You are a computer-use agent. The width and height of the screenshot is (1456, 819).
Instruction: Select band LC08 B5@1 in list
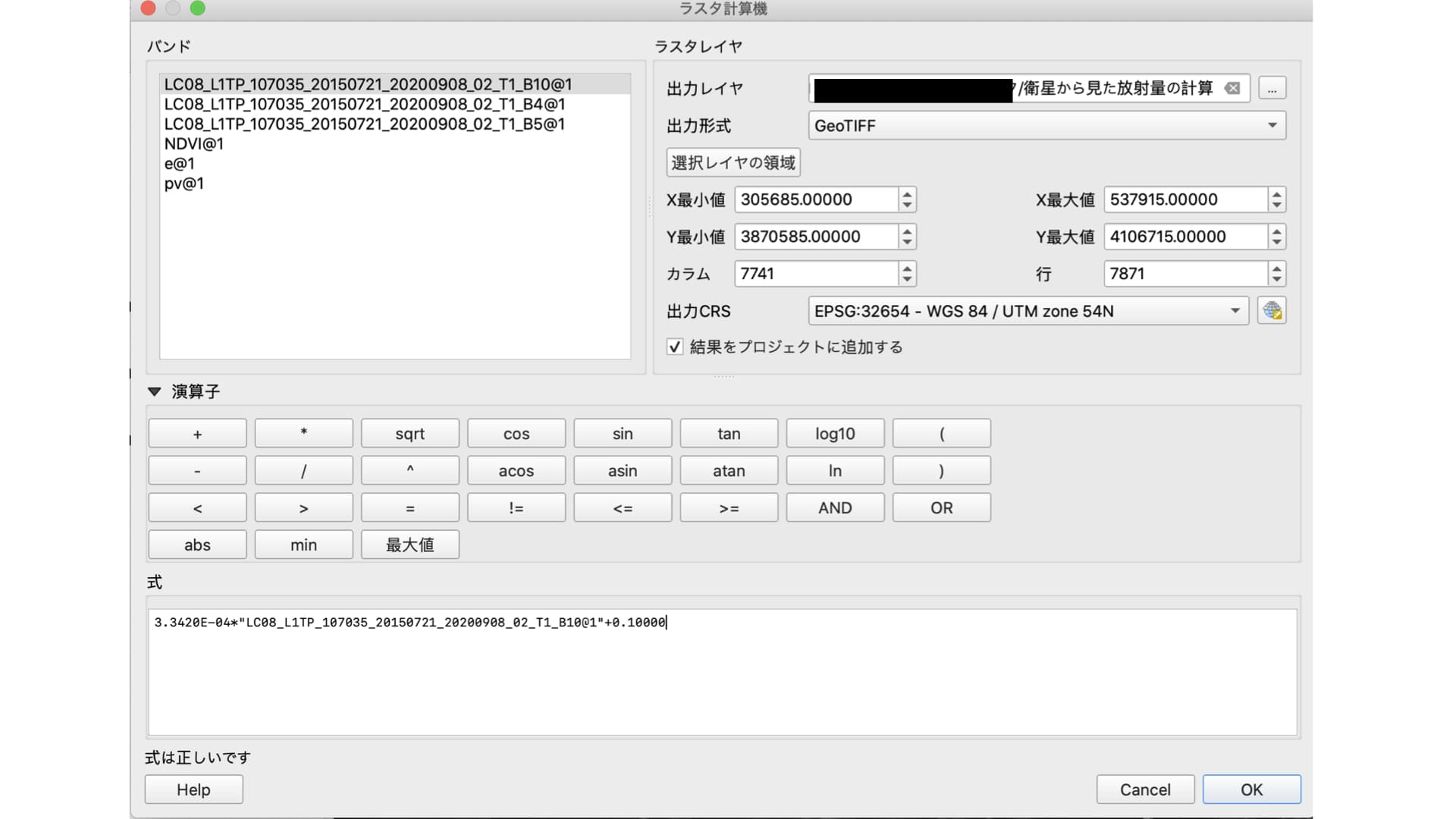coord(395,124)
